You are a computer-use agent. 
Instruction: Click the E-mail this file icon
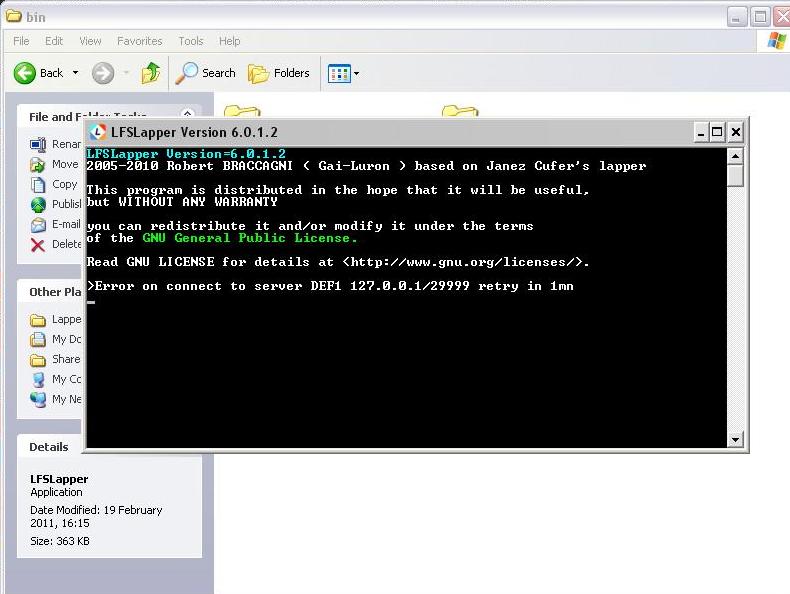coord(38,224)
